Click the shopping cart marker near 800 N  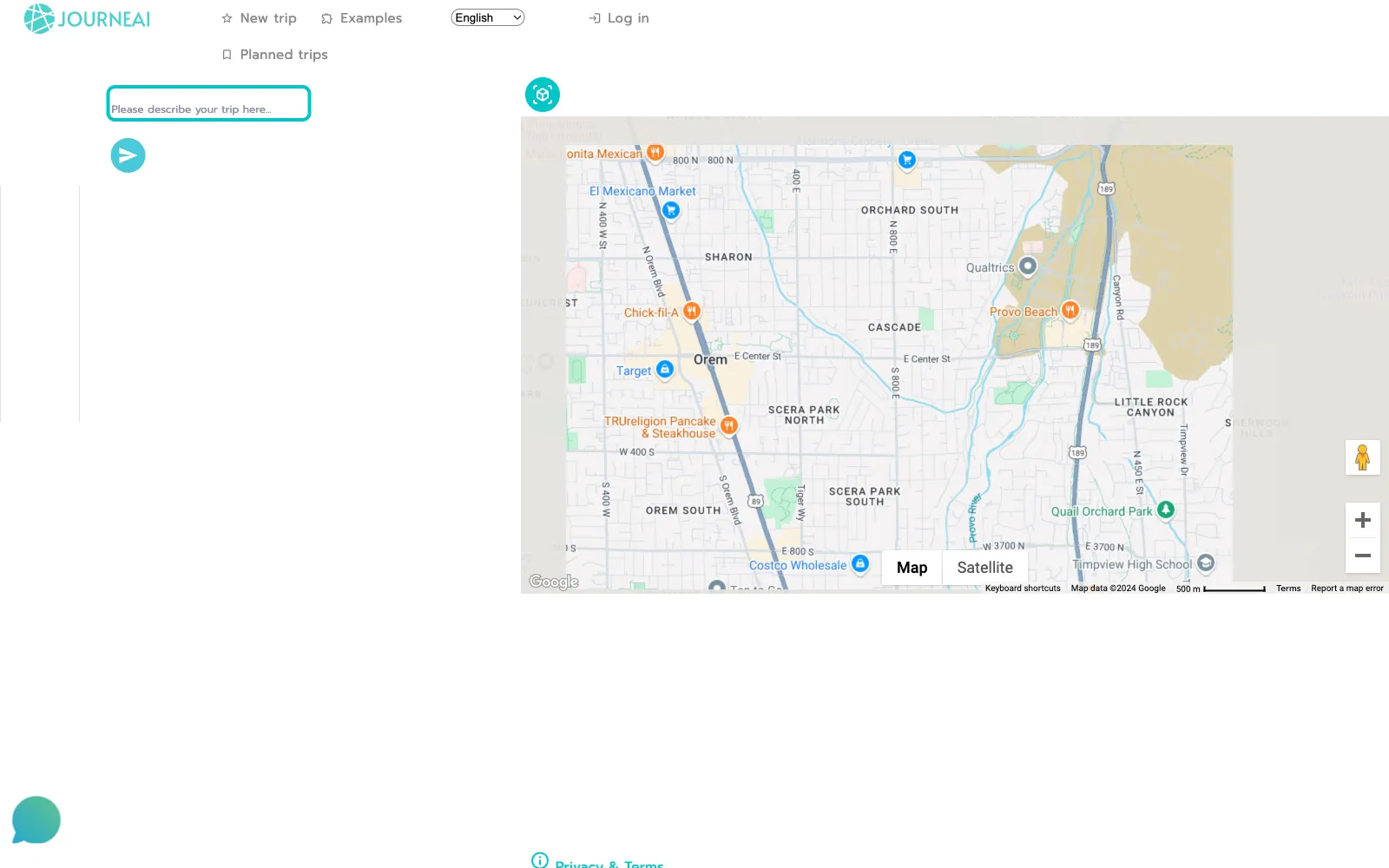[907, 160]
